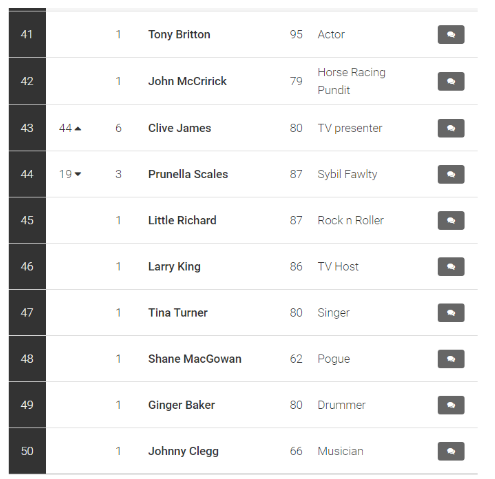Viewport: 495px width, 479px height.
Task: Click comment icon for Johnny Clegg
Action: (451, 451)
